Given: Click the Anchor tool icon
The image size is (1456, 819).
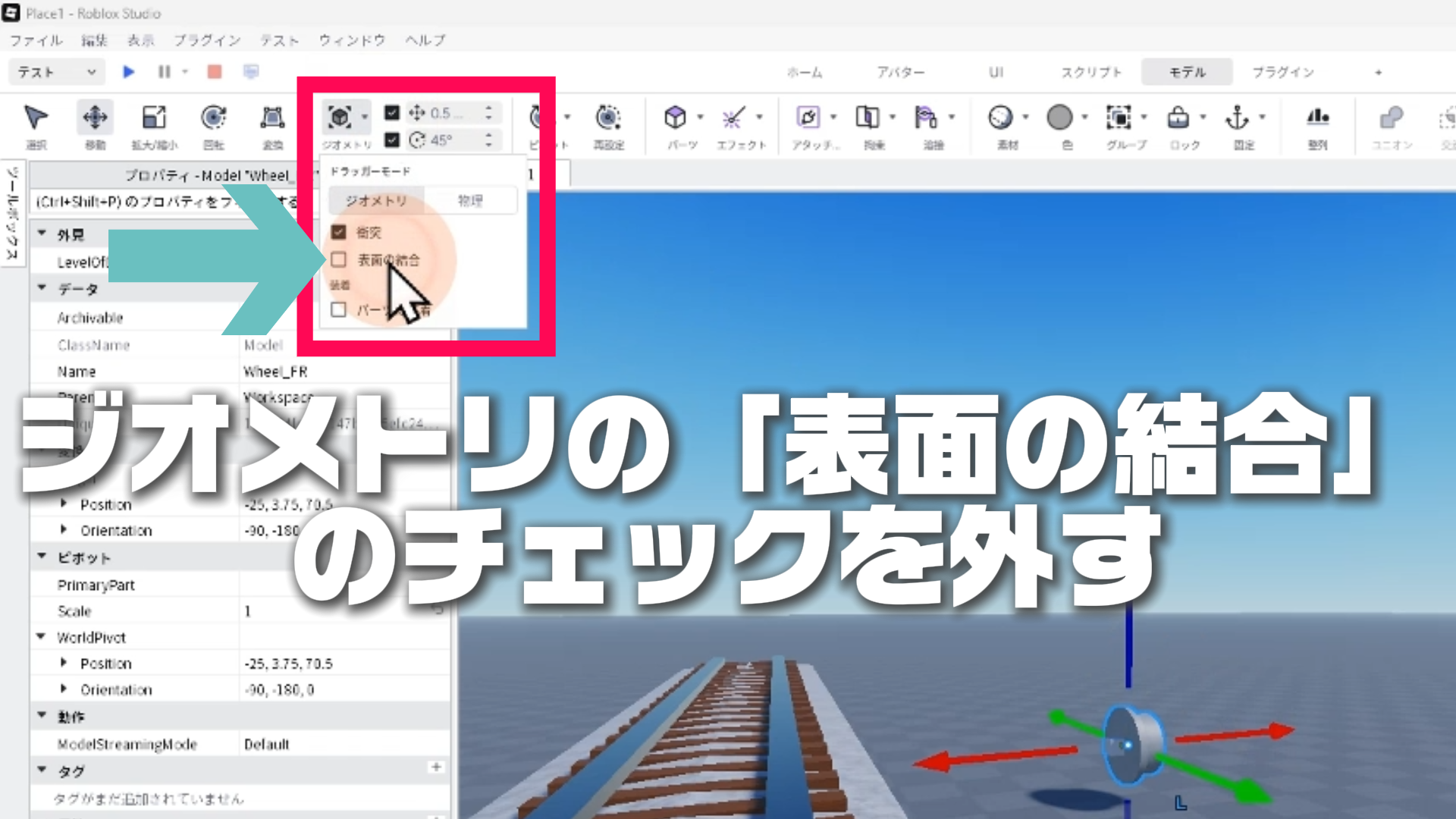Looking at the screenshot, I should 1237,118.
